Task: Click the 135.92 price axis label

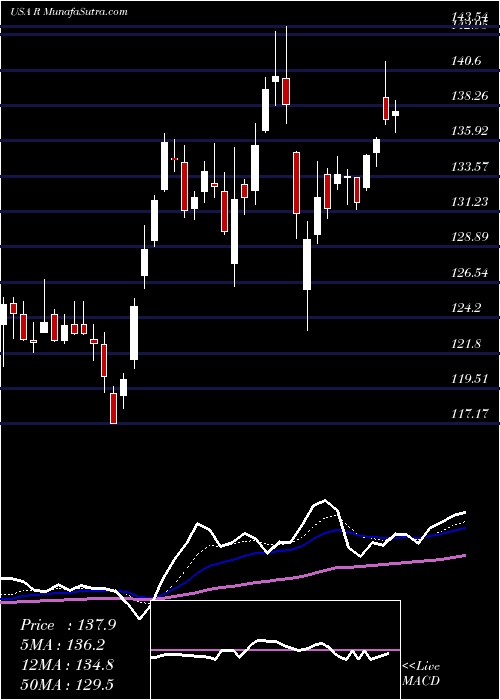Action: [470, 131]
